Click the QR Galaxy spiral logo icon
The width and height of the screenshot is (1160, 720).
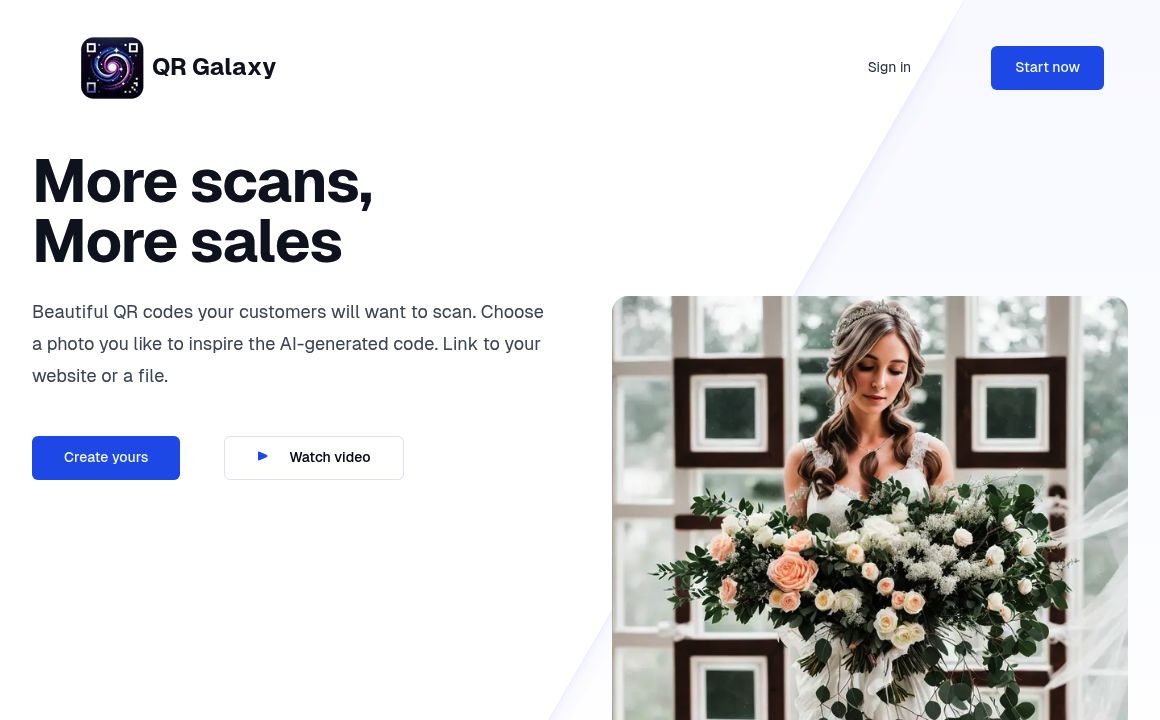click(112, 67)
